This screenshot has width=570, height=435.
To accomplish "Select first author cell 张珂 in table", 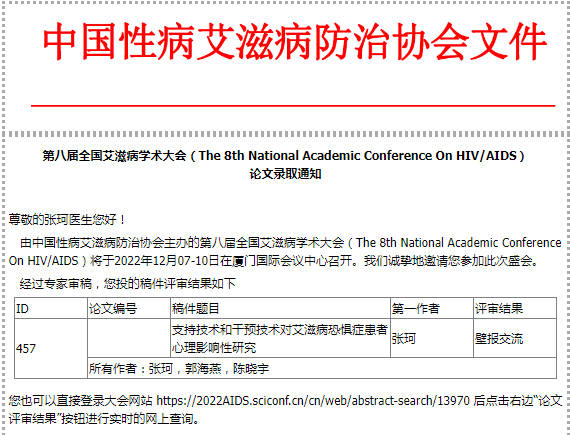I will [432, 338].
